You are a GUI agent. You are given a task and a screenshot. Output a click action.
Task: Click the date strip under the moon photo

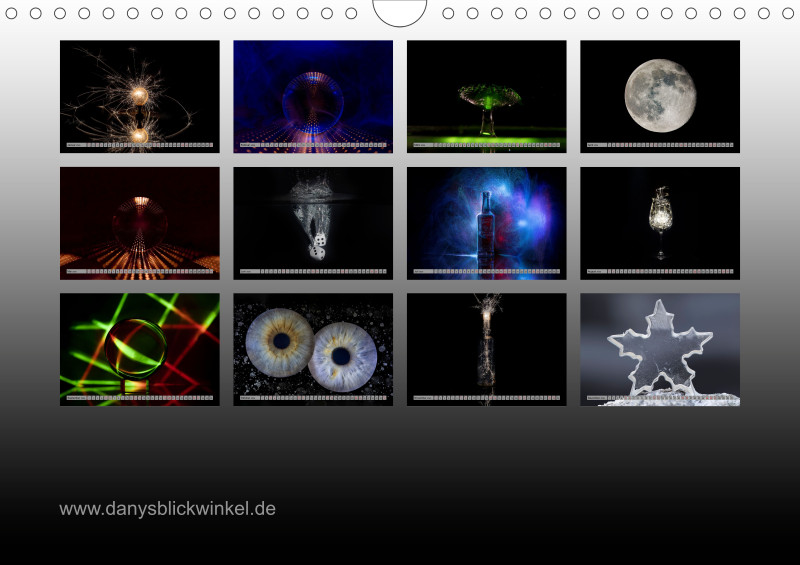[660, 146]
